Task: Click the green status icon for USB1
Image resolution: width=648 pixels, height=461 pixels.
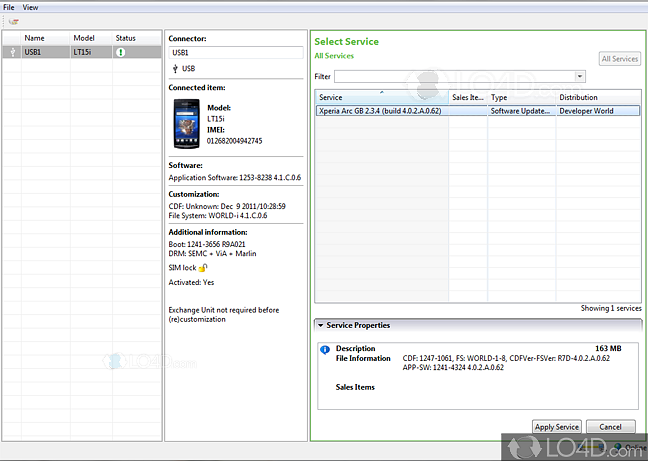Action: point(120,52)
